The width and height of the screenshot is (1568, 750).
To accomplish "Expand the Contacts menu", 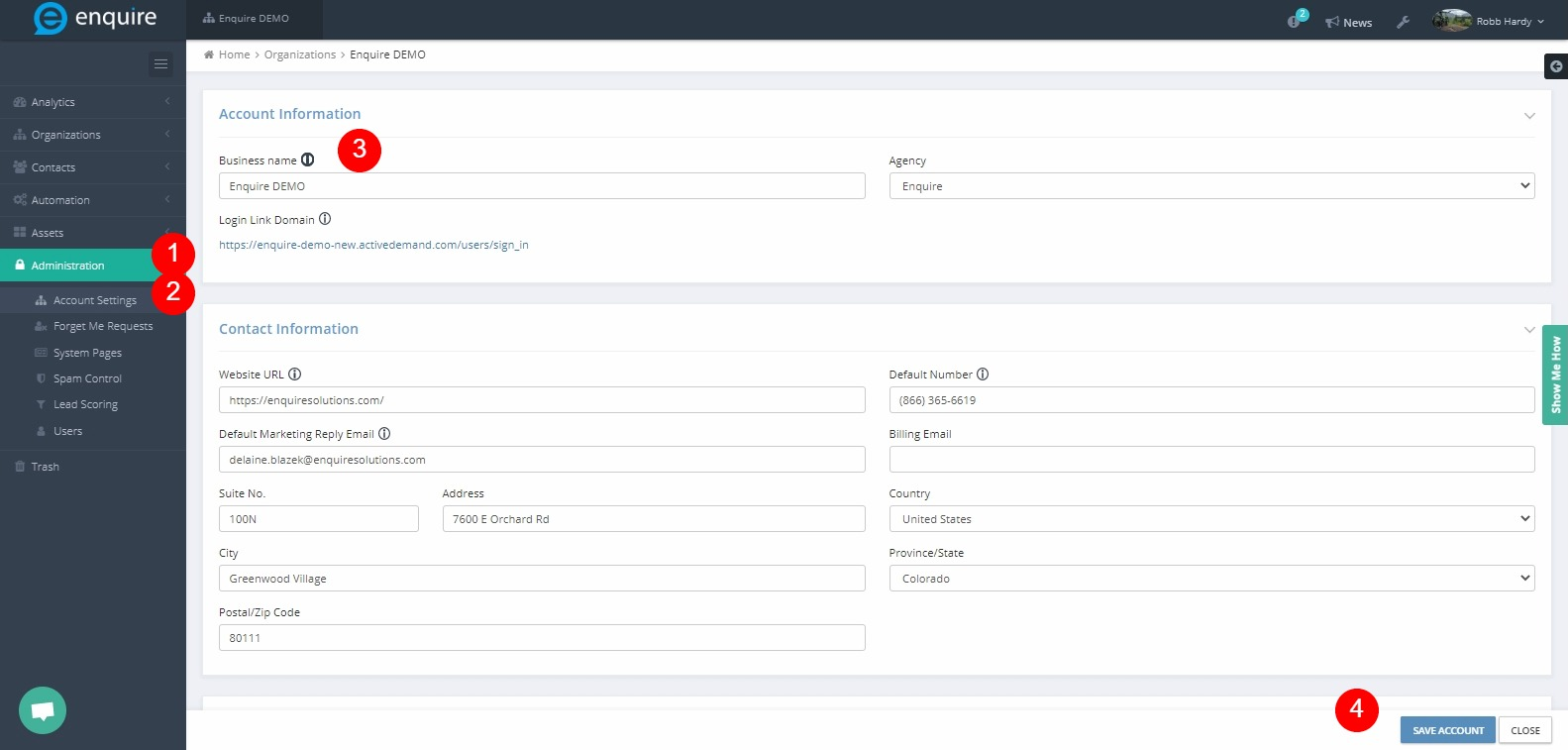I will pos(93,167).
